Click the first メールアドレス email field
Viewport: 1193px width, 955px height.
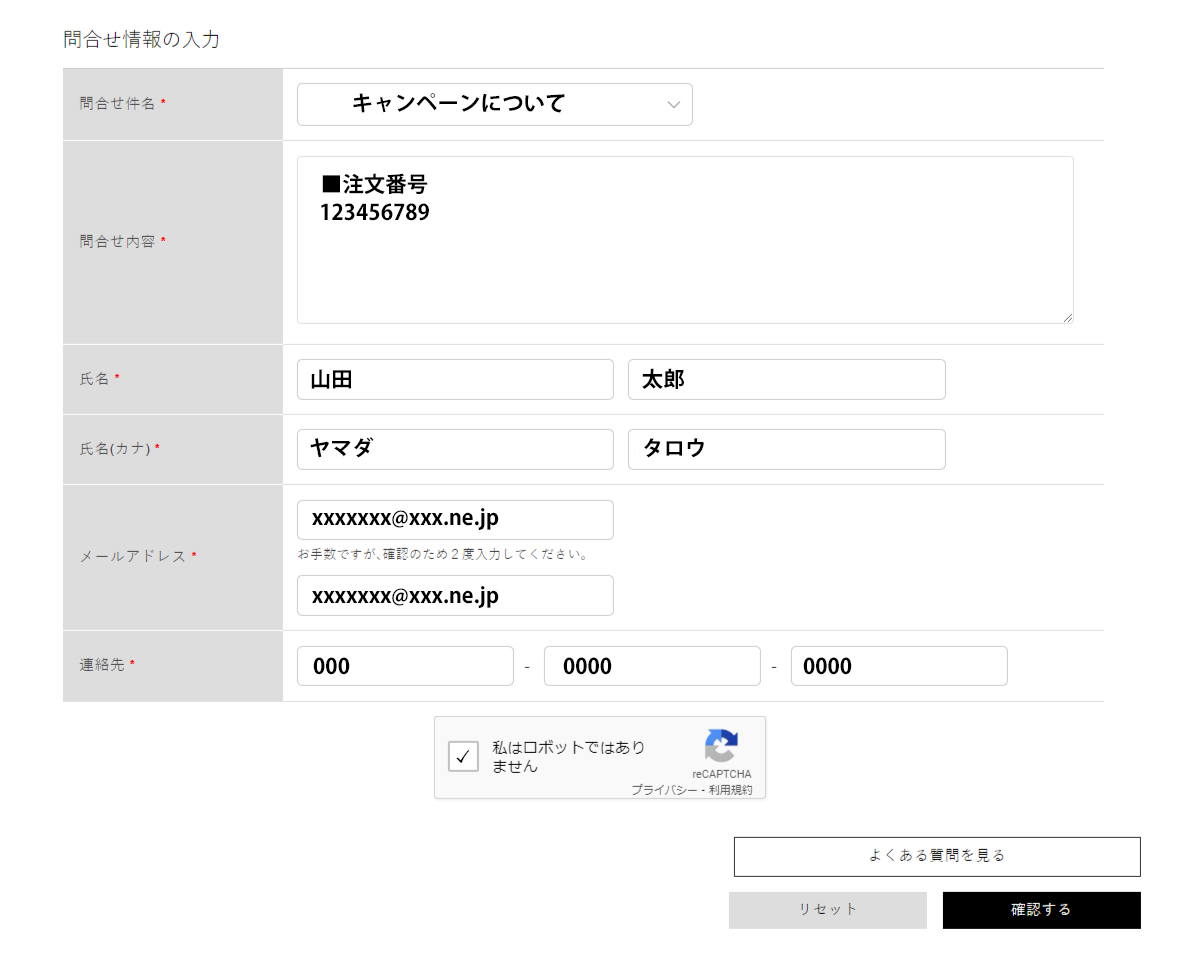[455, 519]
